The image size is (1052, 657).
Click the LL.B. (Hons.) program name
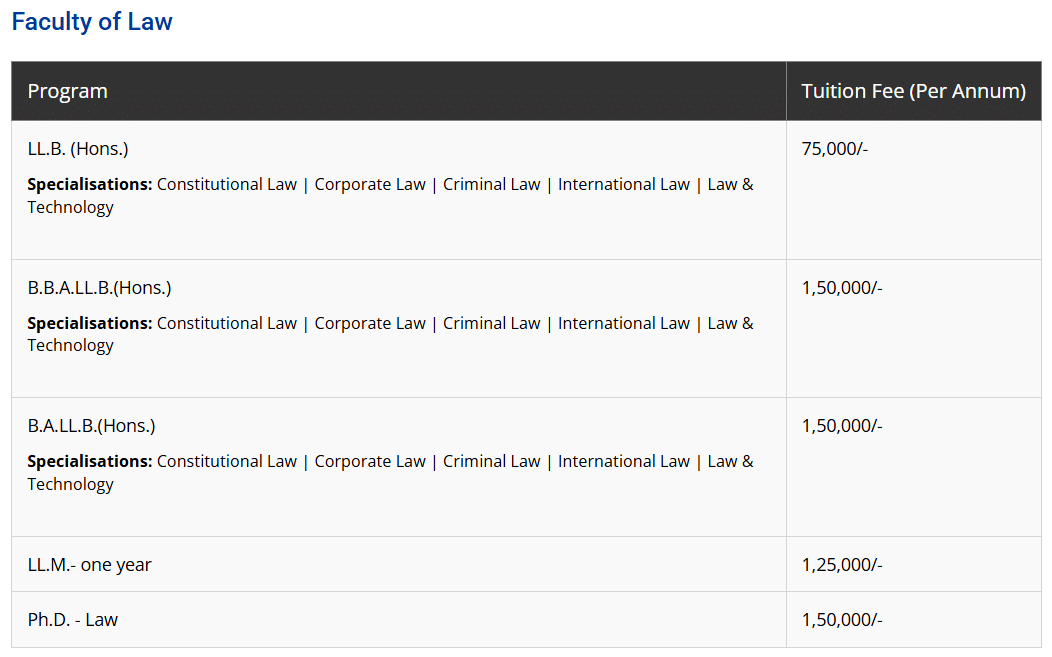click(x=78, y=149)
